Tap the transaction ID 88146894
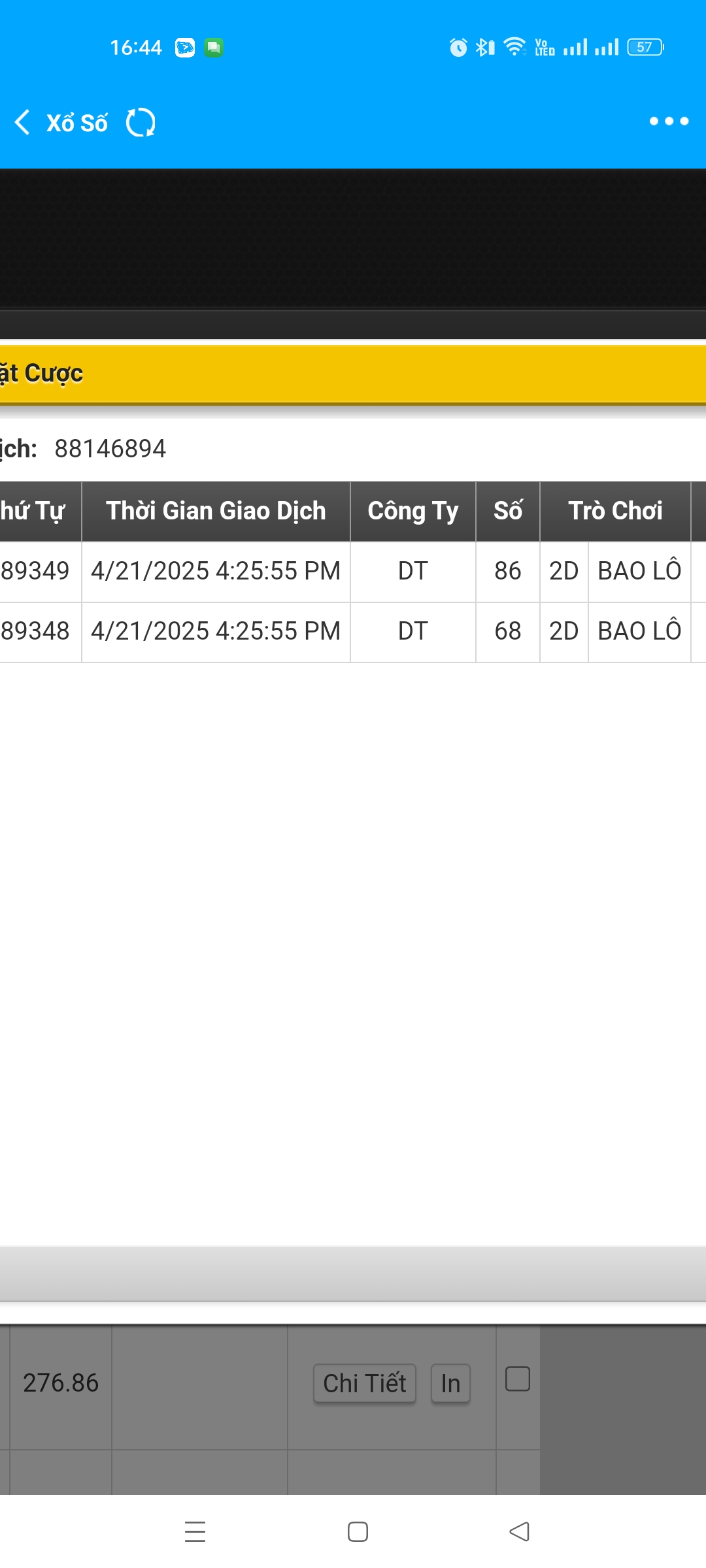Image resolution: width=706 pixels, height=1568 pixels. point(110,449)
